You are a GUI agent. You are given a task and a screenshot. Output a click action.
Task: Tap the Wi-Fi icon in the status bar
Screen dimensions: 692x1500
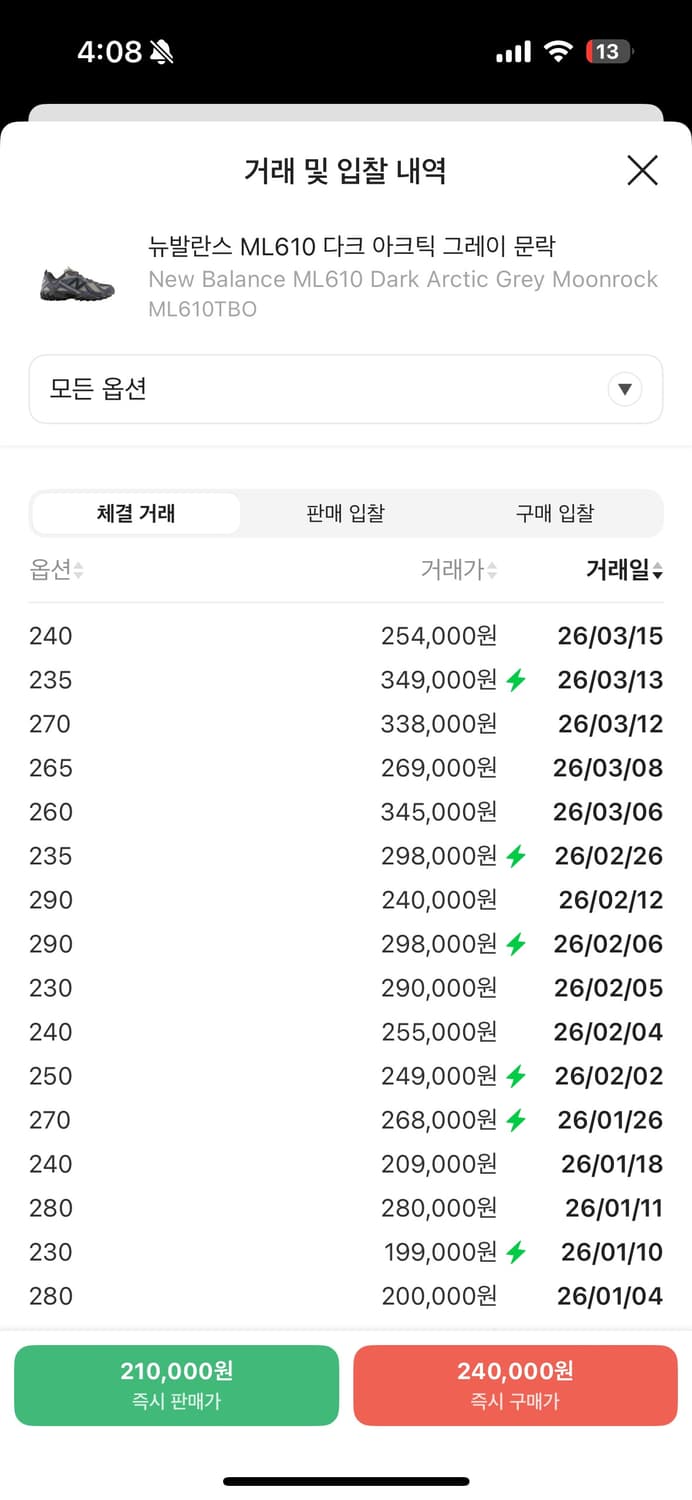pos(559,50)
